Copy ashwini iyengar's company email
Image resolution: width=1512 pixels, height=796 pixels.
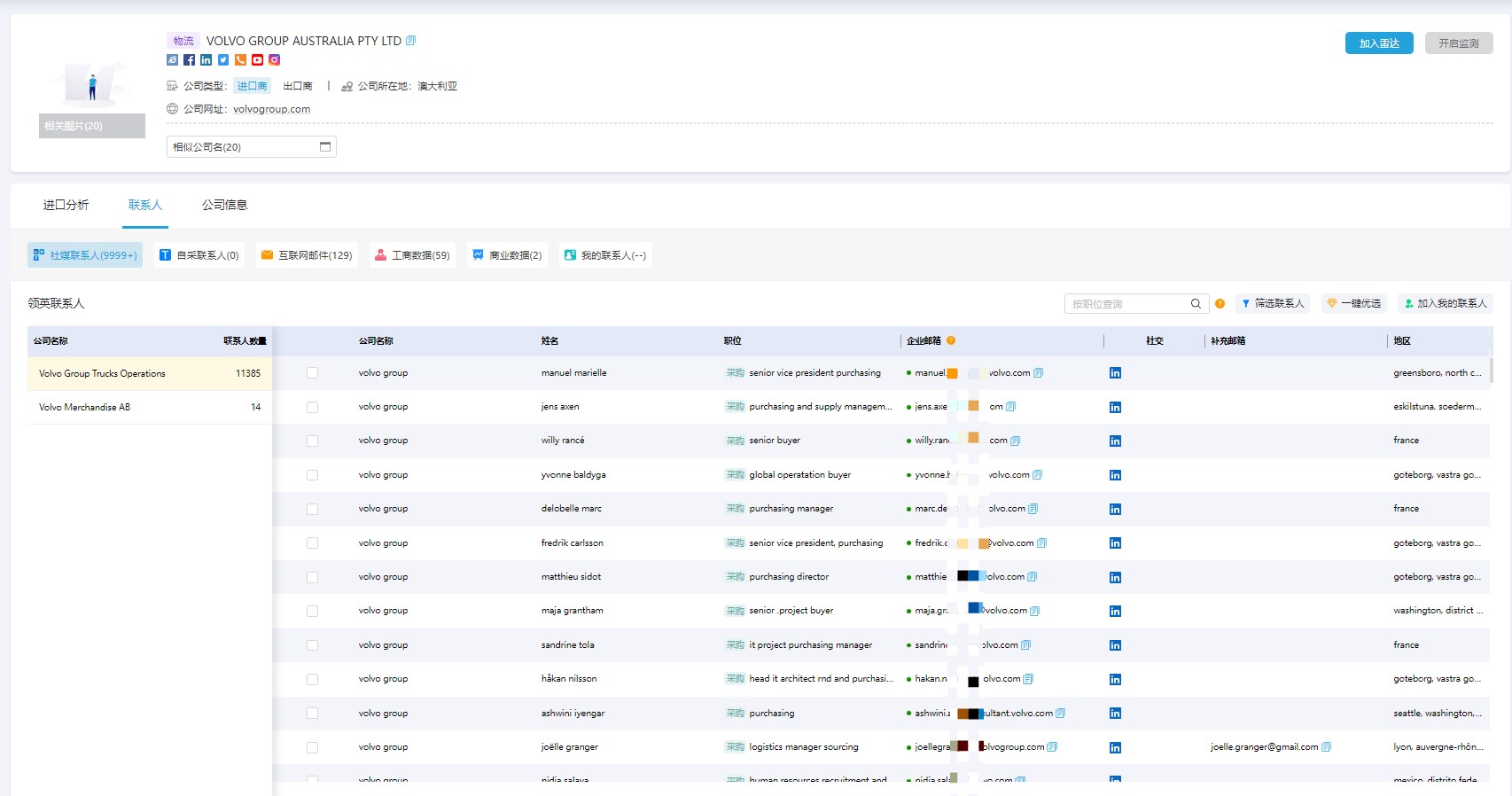click(1060, 714)
